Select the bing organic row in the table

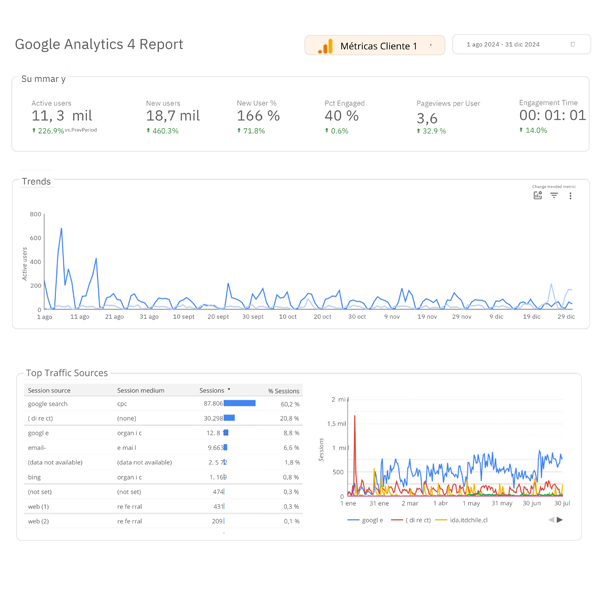(x=100, y=477)
